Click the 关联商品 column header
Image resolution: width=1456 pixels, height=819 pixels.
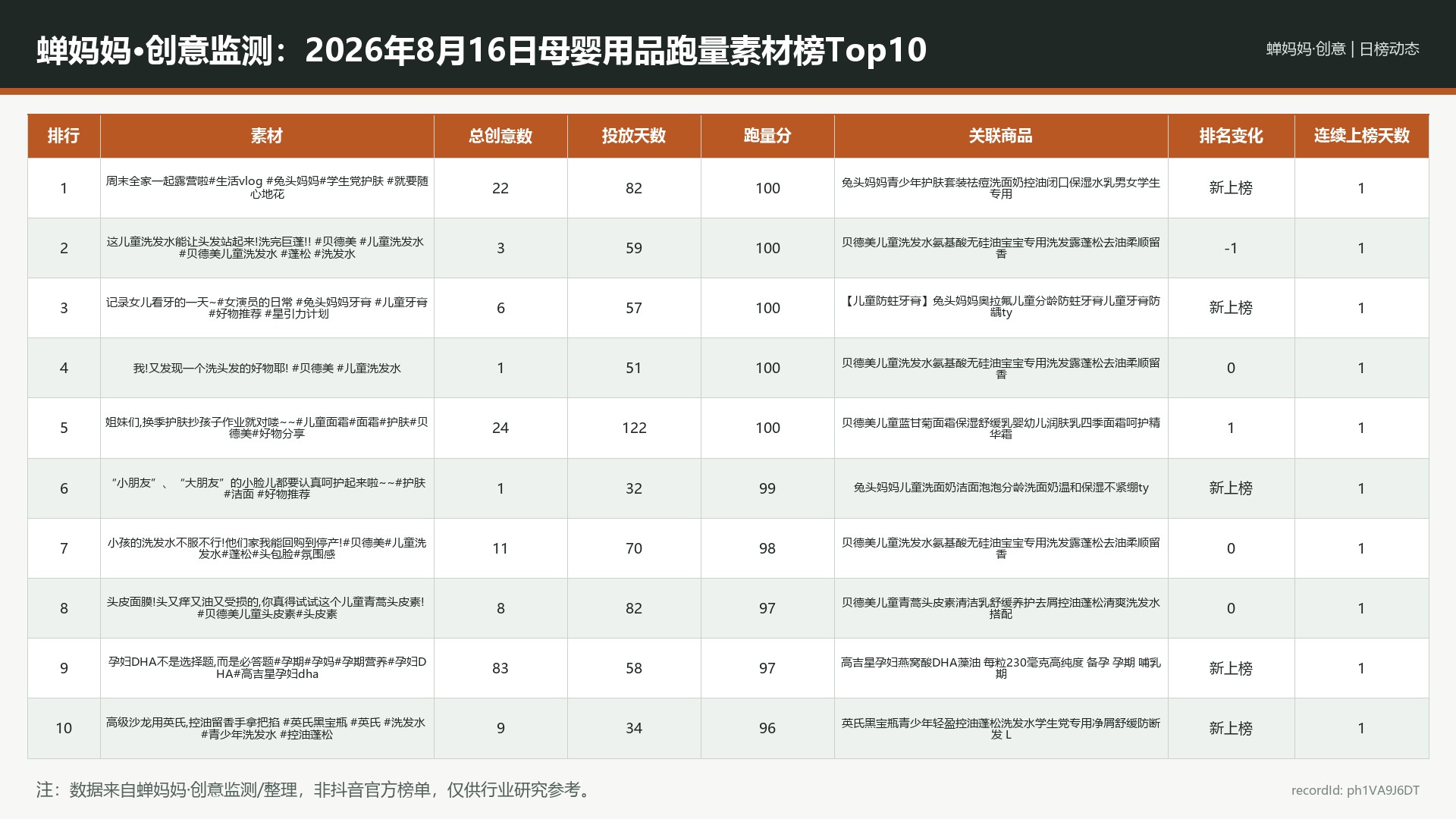click(1001, 136)
